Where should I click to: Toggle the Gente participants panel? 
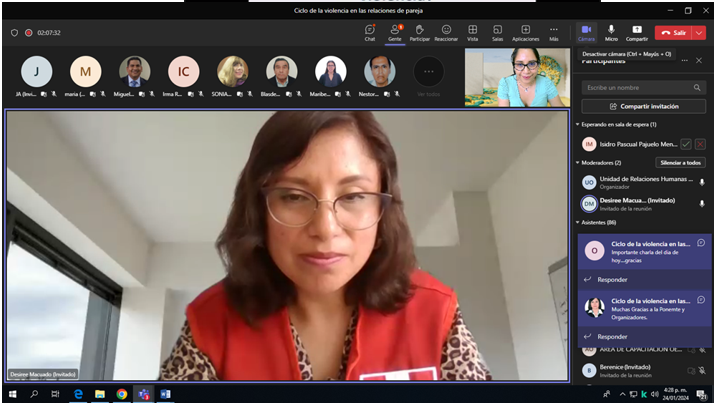coord(395,33)
